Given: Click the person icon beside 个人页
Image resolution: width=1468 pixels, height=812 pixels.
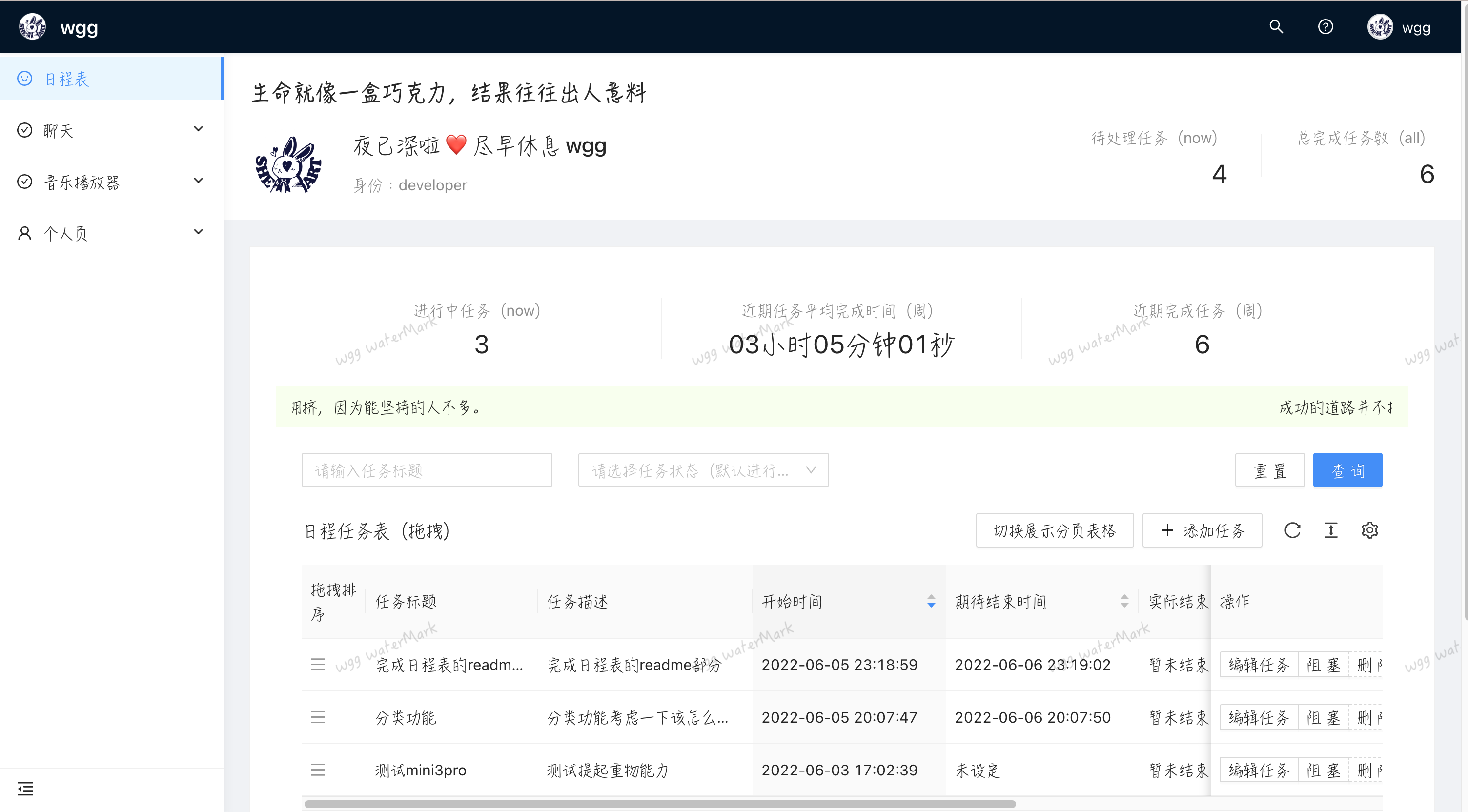Looking at the screenshot, I should pyautogui.click(x=24, y=233).
